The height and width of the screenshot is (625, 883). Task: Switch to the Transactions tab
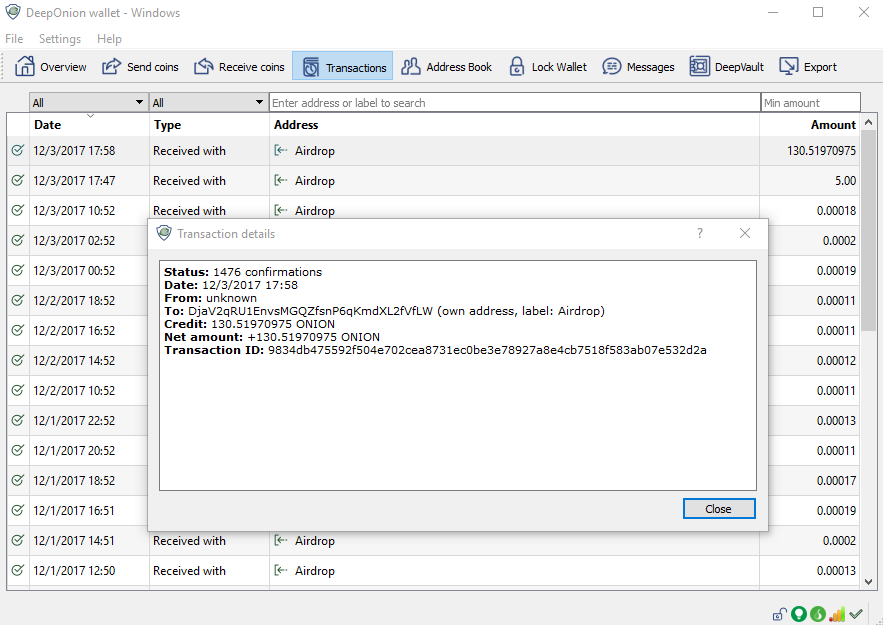click(x=342, y=66)
